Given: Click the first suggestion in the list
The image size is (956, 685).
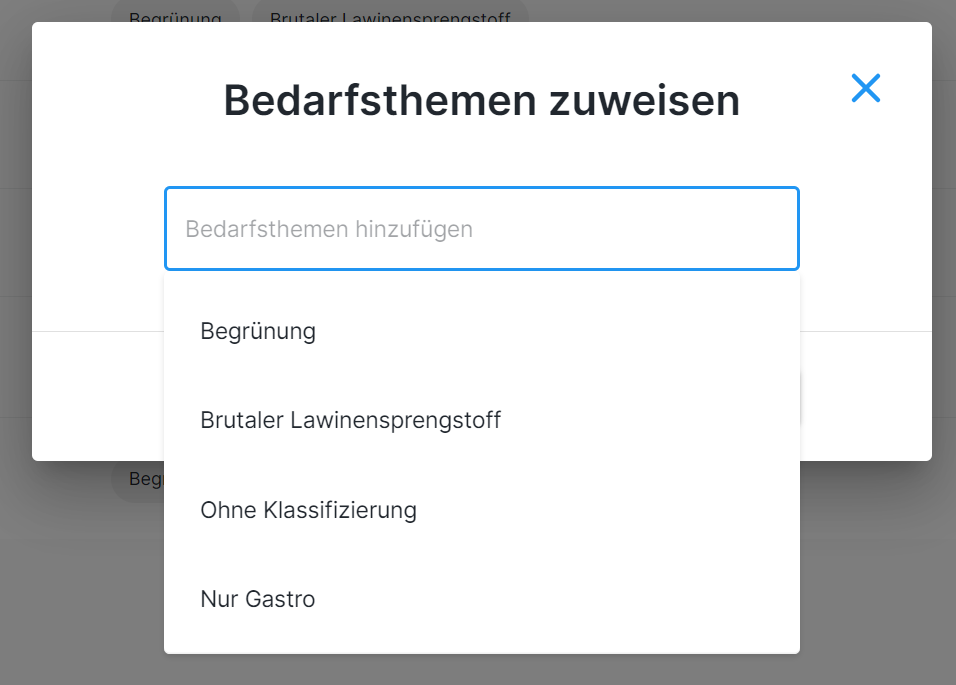Looking at the screenshot, I should [258, 331].
